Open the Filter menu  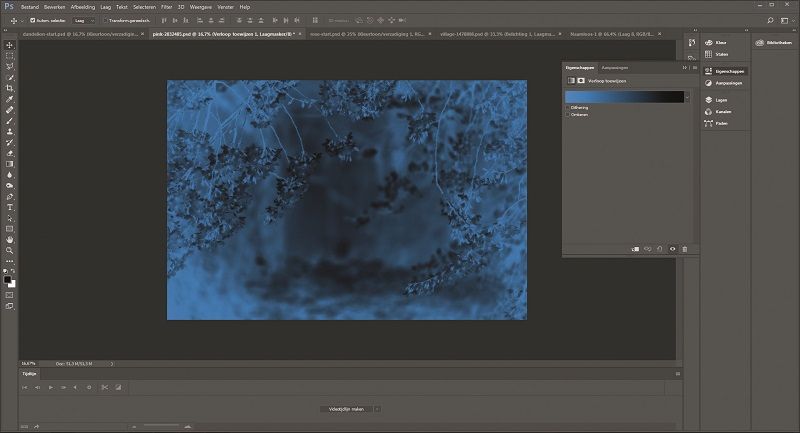[x=167, y=6]
